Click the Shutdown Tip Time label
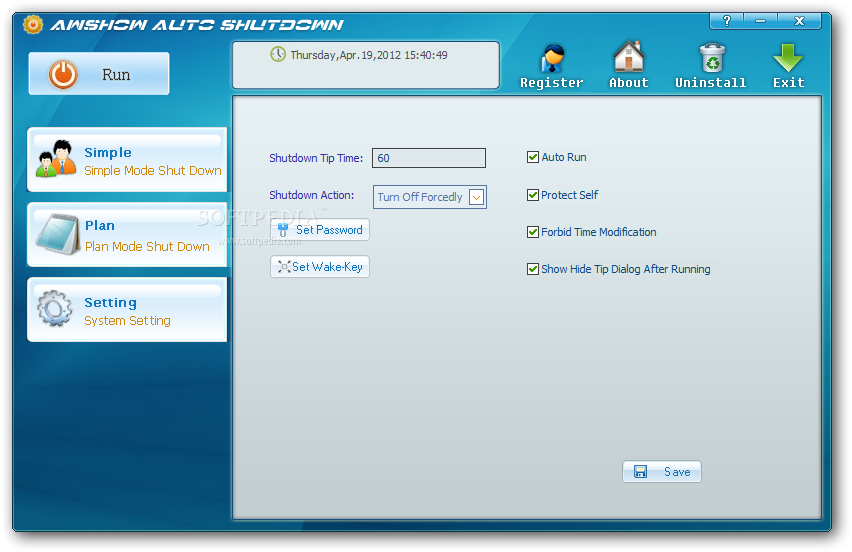The width and height of the screenshot is (852, 552). pyautogui.click(x=316, y=158)
